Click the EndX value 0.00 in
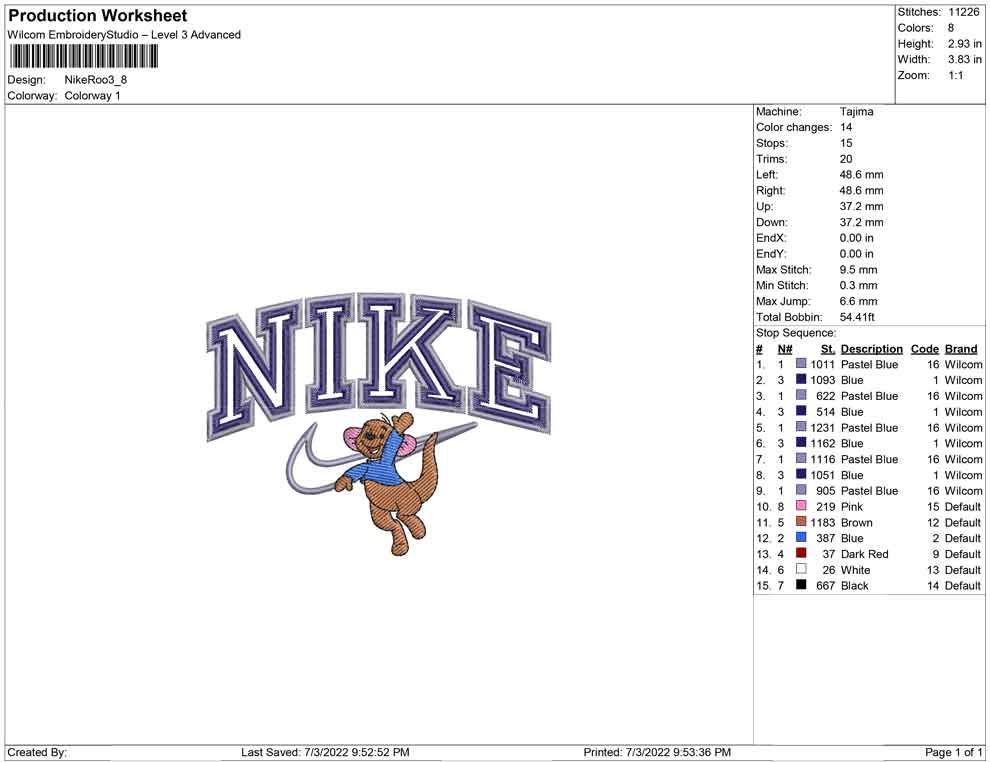The width and height of the screenshot is (990, 762). (x=857, y=238)
